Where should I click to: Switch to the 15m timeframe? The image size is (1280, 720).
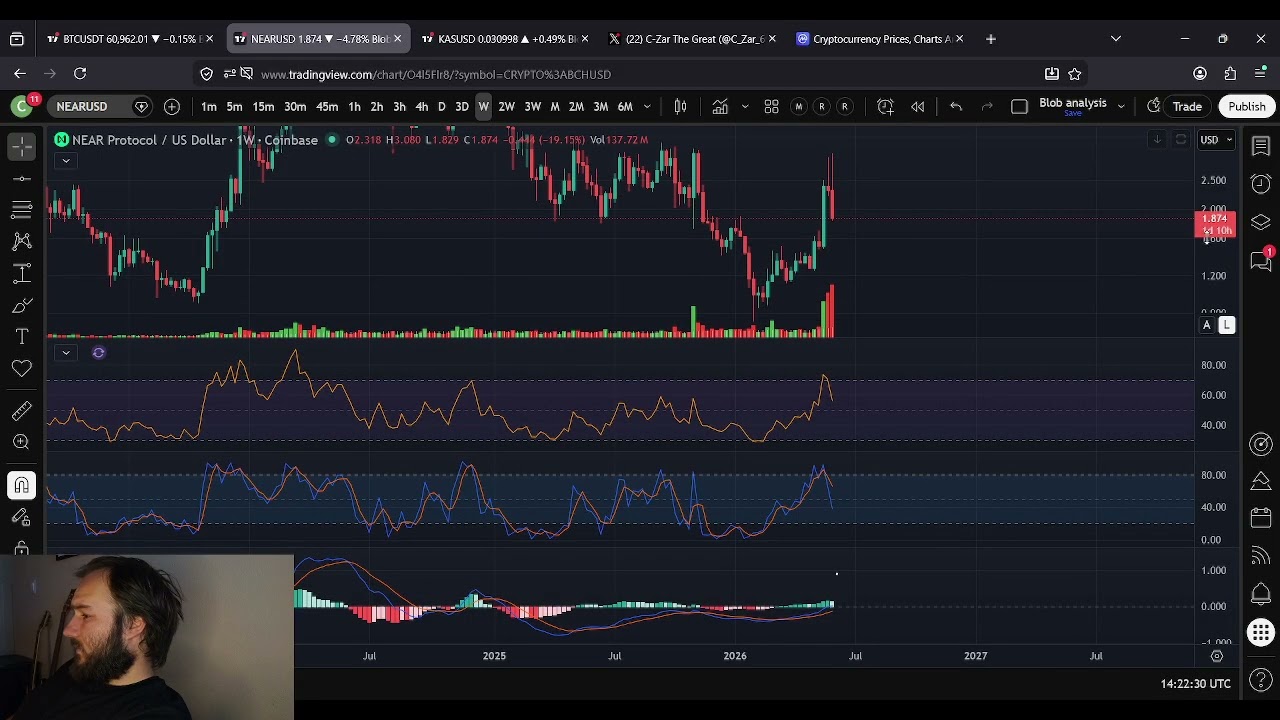coord(263,107)
